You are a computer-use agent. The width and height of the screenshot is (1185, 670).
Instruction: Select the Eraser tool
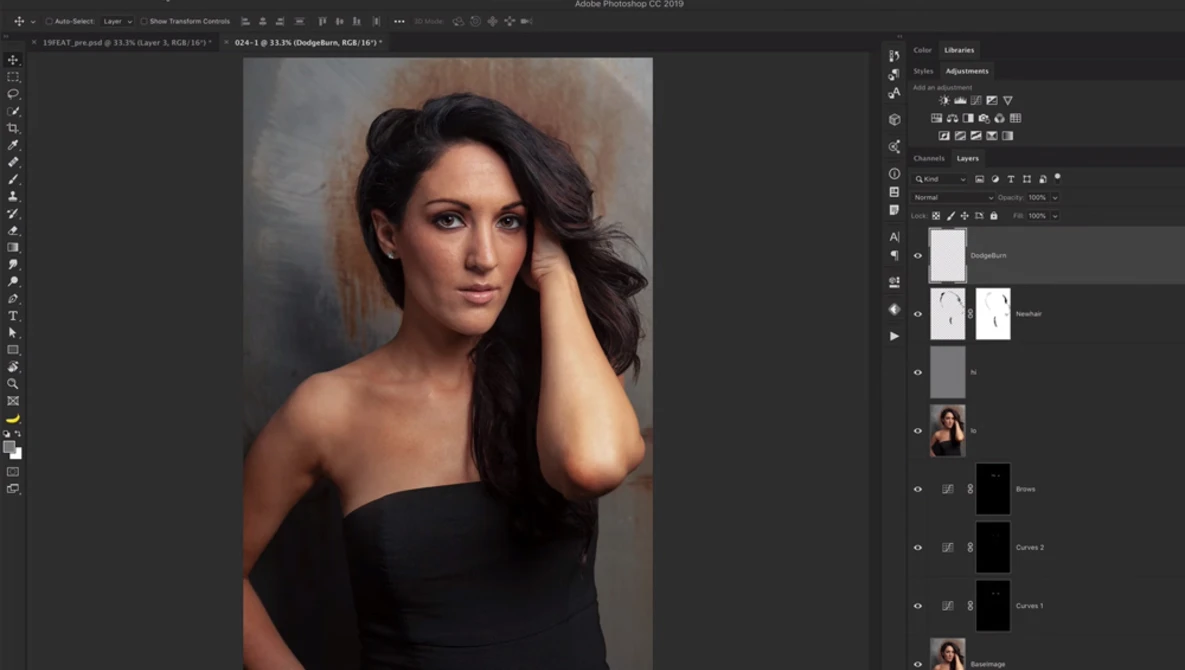(13, 230)
